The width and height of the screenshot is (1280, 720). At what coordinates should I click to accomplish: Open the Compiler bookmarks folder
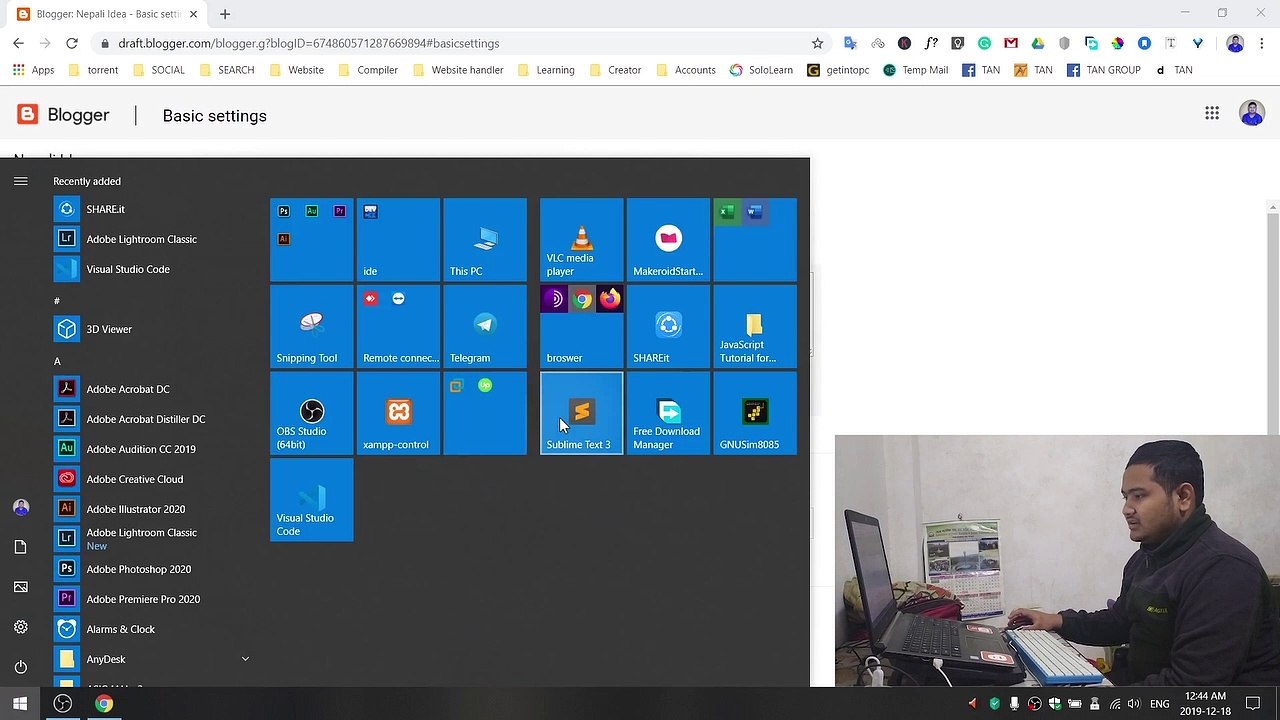coord(368,70)
